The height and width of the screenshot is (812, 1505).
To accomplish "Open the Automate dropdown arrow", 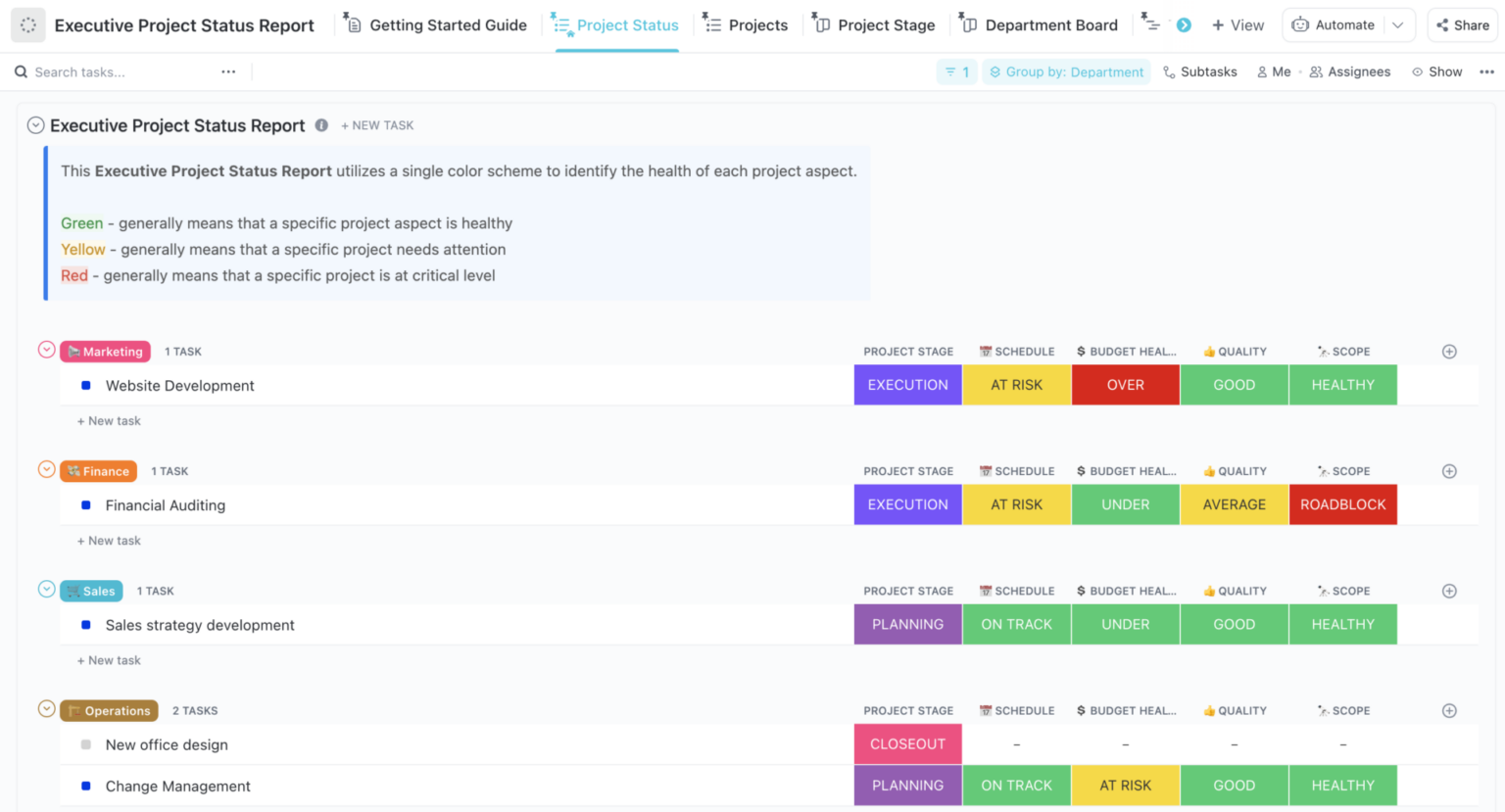I will pos(1398,24).
